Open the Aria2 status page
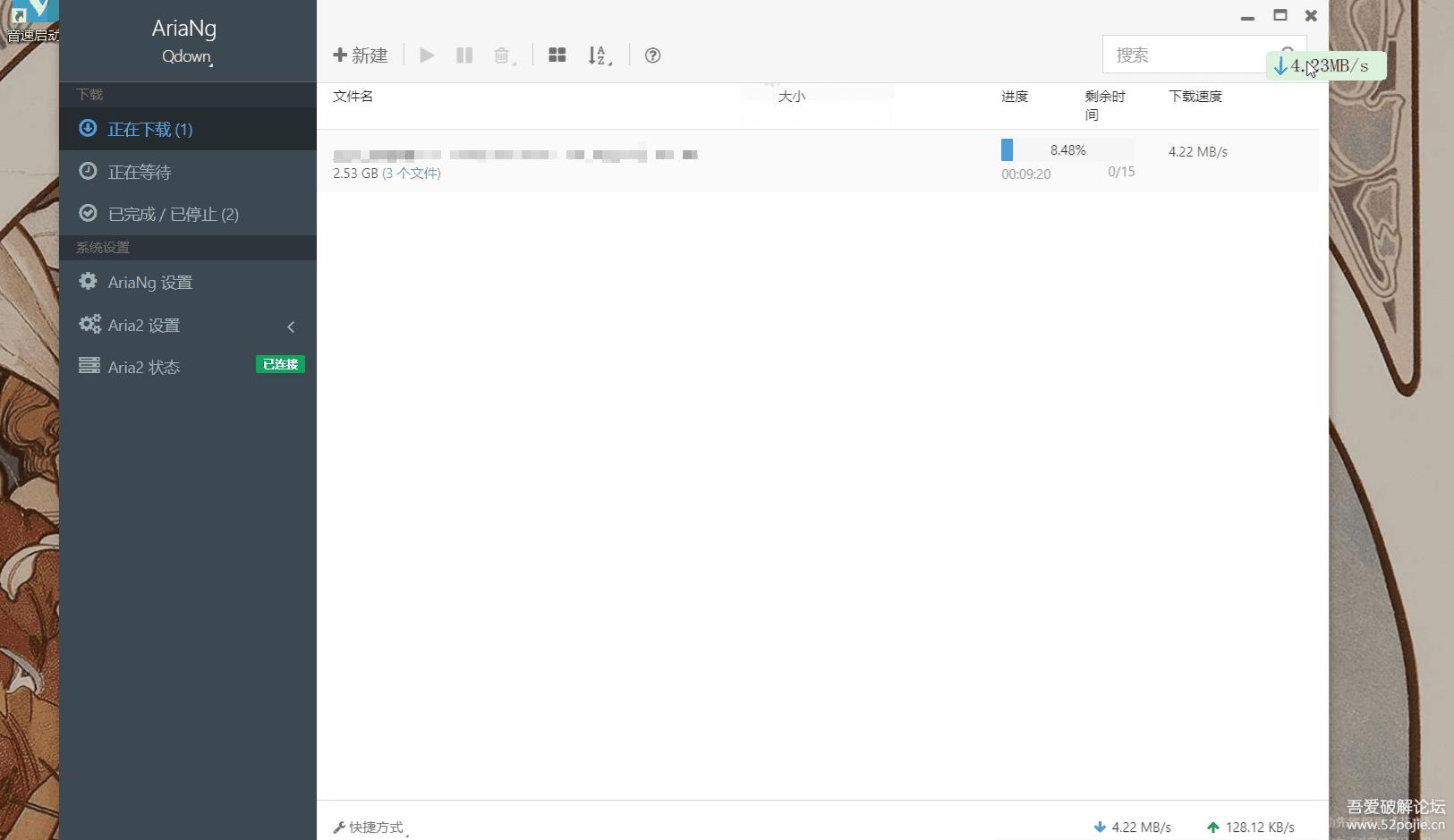Viewport: 1454px width, 840px height. 143,367
